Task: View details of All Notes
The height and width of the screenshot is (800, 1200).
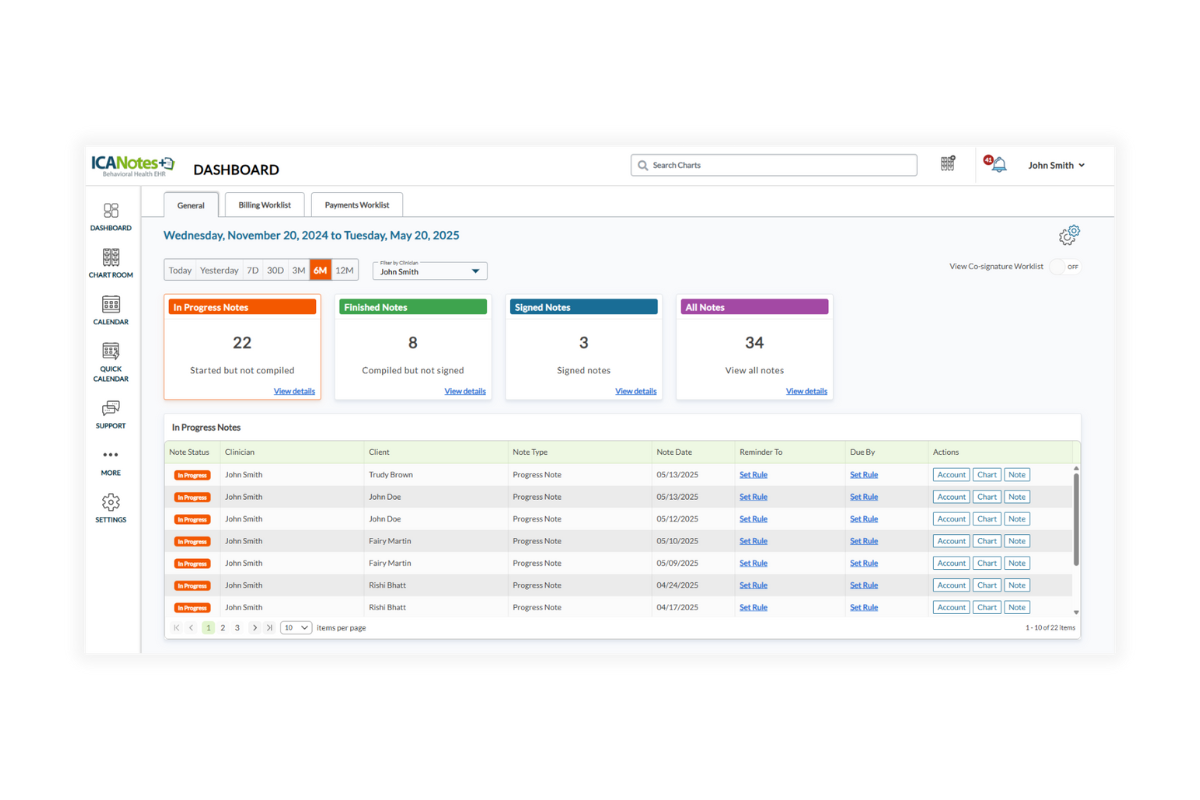Action: point(807,391)
